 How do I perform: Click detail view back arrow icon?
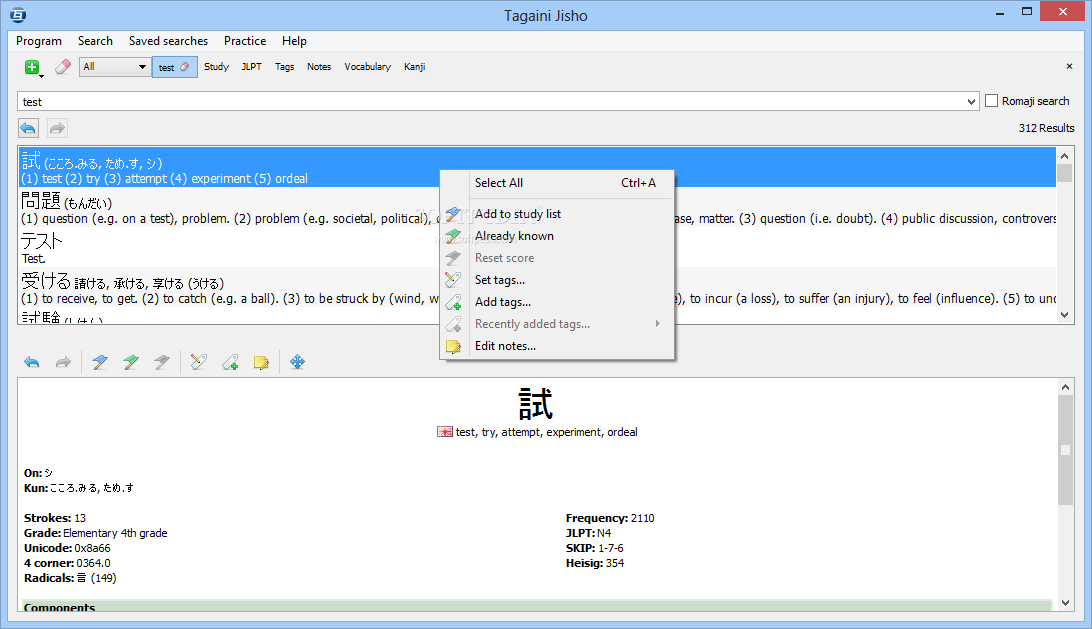point(32,362)
